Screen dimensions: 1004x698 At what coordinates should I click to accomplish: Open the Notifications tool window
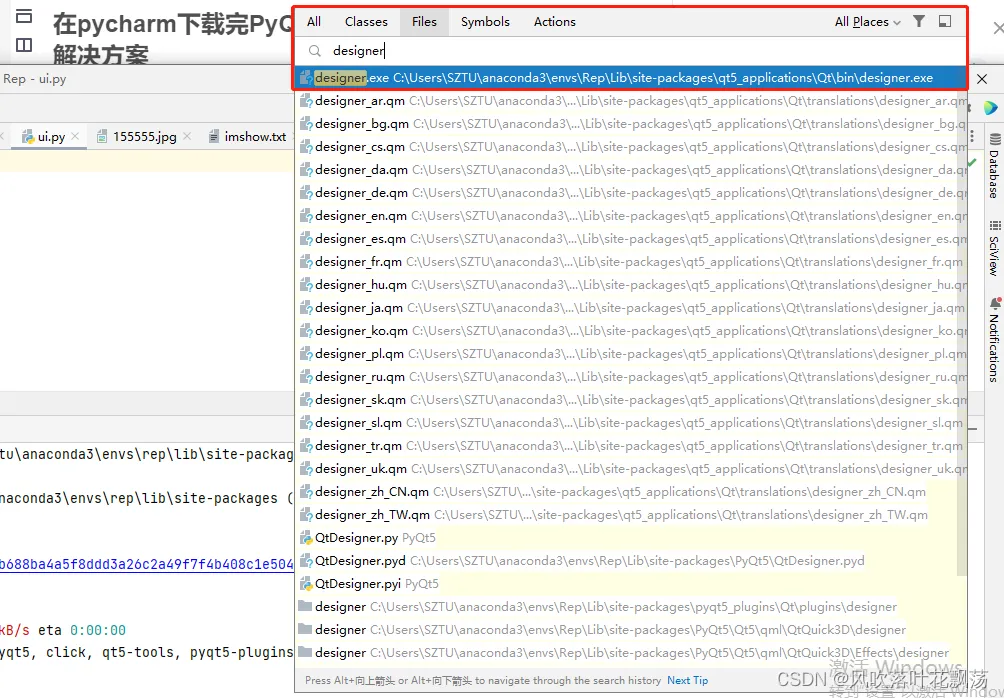(994, 339)
